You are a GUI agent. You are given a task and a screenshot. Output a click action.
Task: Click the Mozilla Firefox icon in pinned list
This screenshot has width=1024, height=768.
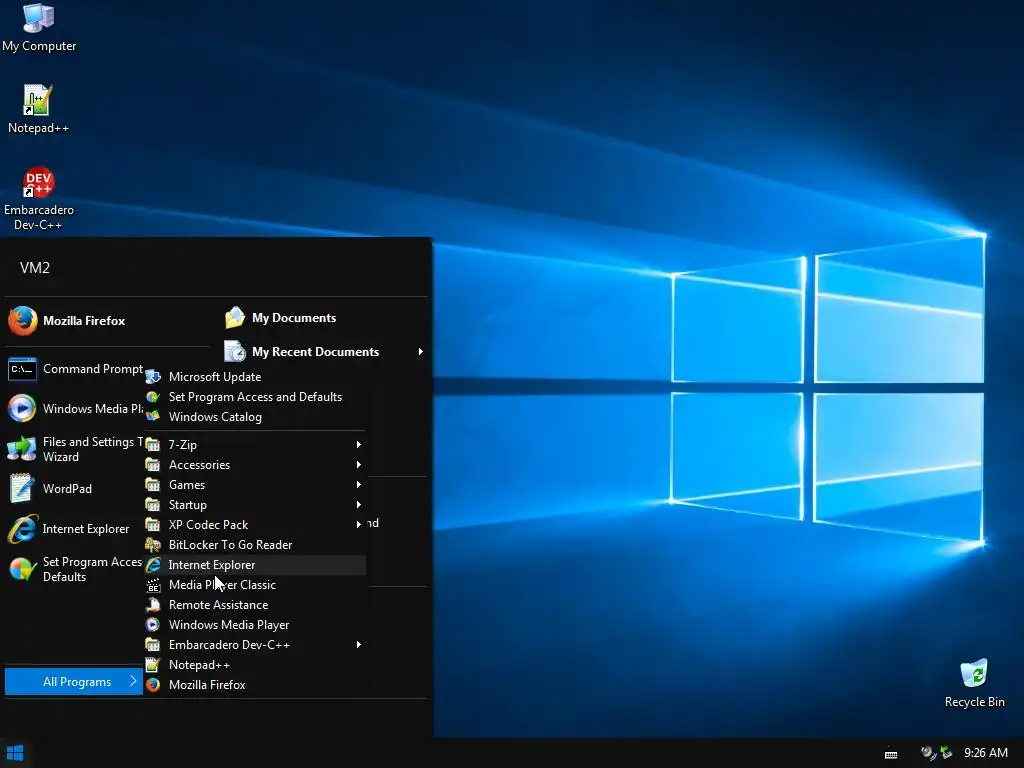point(22,321)
